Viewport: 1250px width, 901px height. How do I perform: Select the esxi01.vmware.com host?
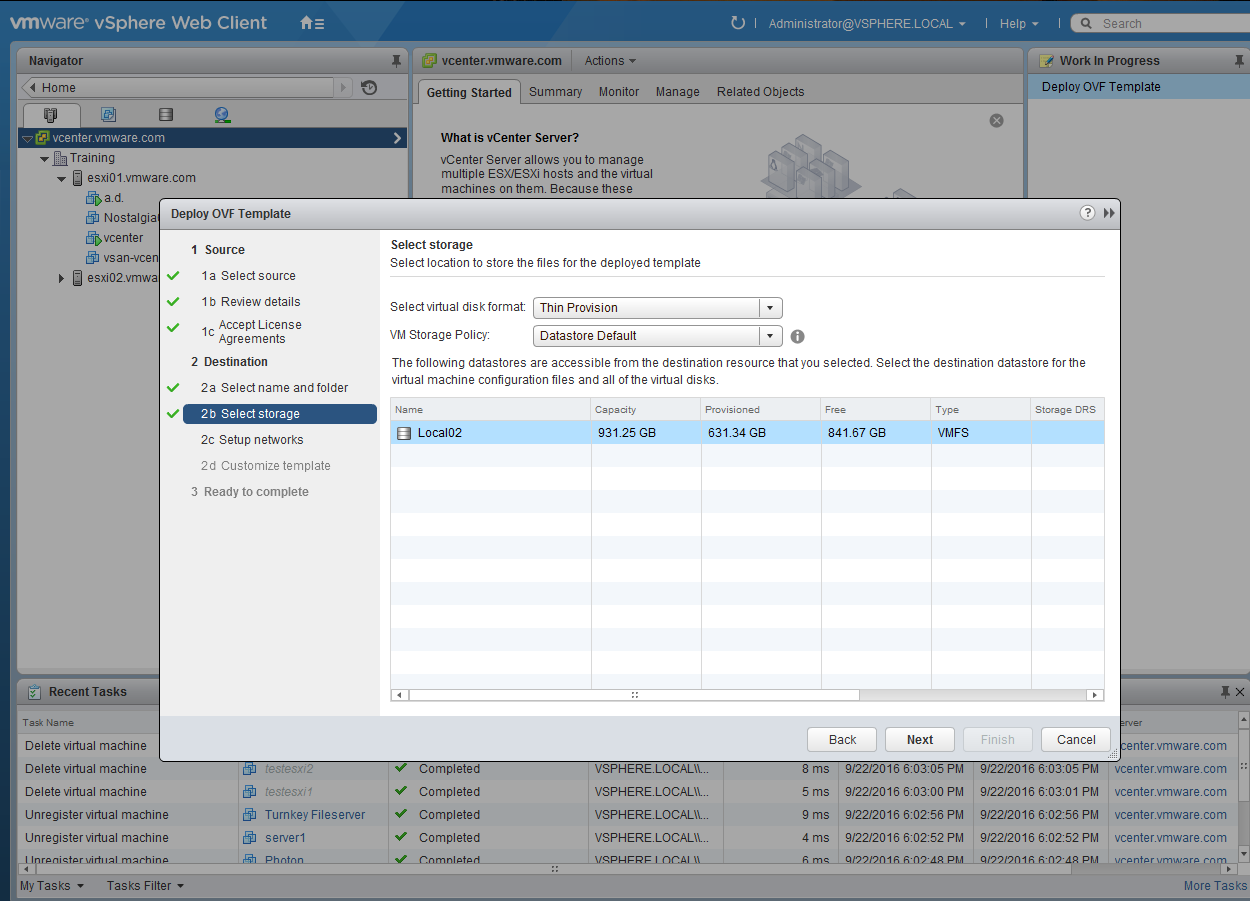141,178
